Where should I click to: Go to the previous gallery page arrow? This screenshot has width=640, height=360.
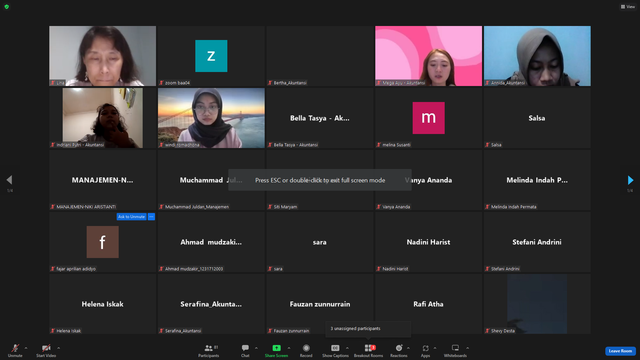[9, 180]
